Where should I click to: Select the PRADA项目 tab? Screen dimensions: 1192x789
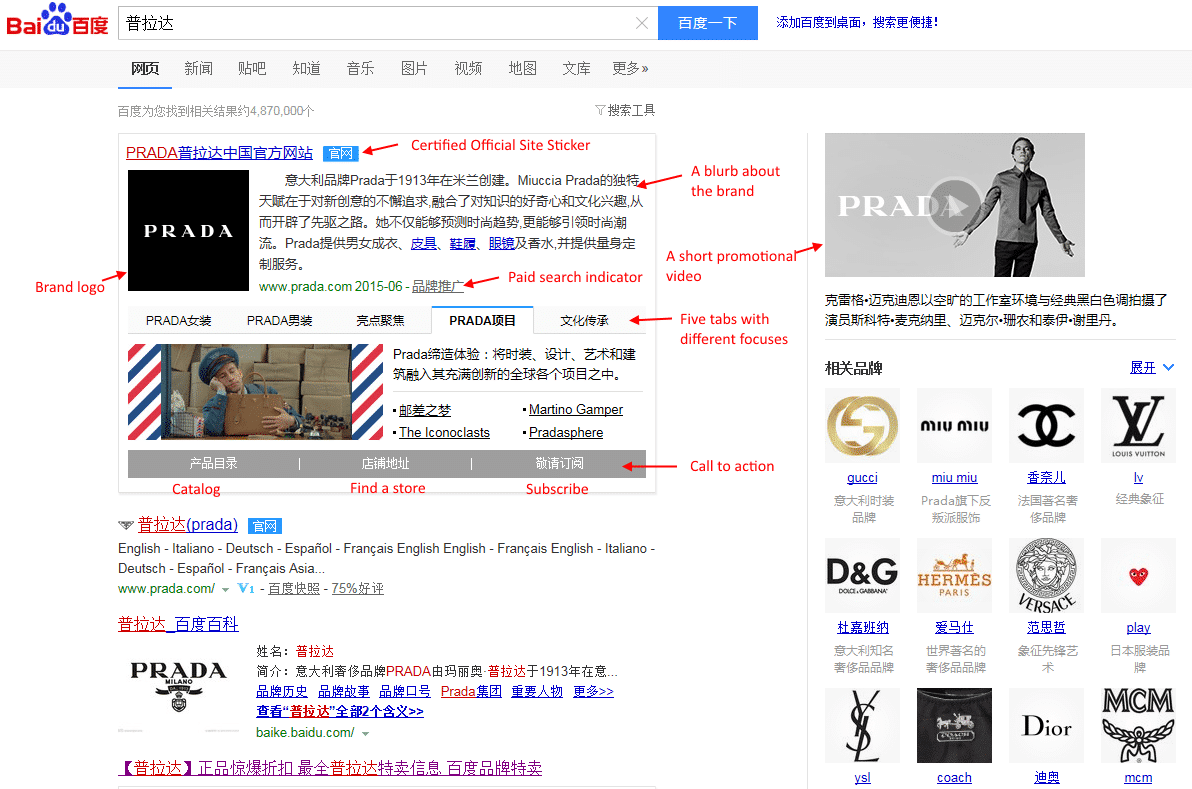click(482, 320)
